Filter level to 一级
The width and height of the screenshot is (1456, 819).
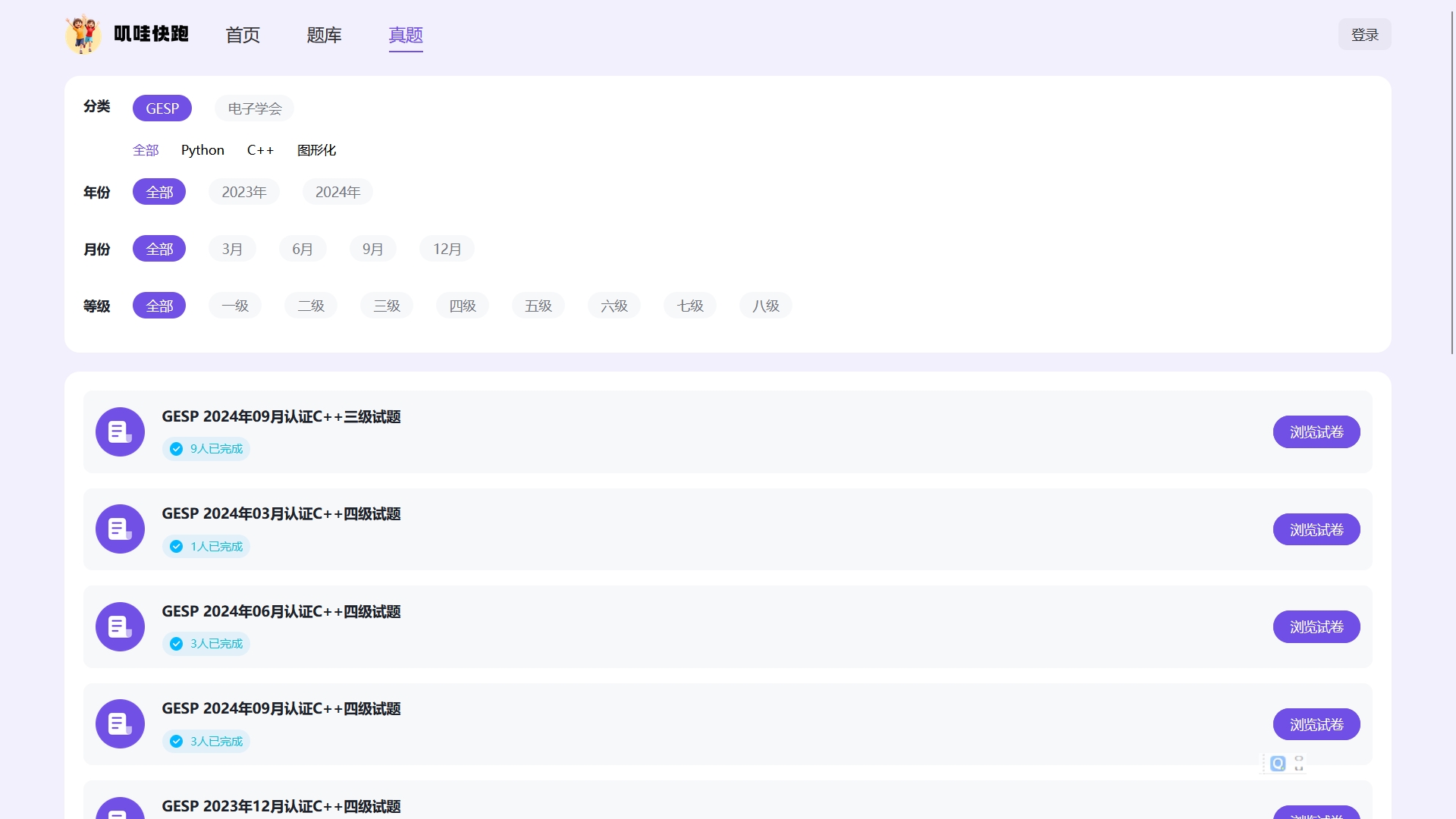(235, 306)
